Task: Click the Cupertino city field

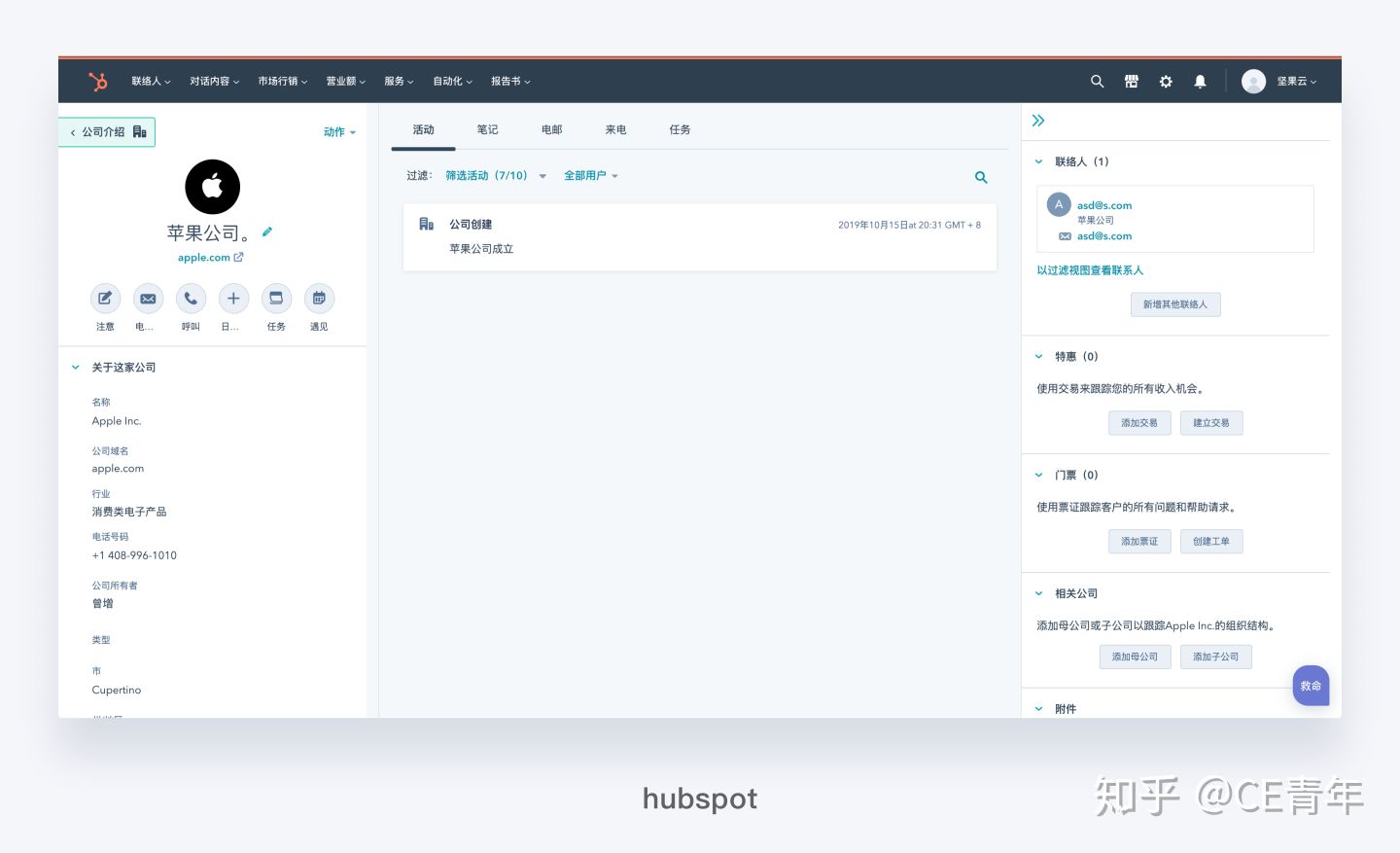Action: coord(117,690)
